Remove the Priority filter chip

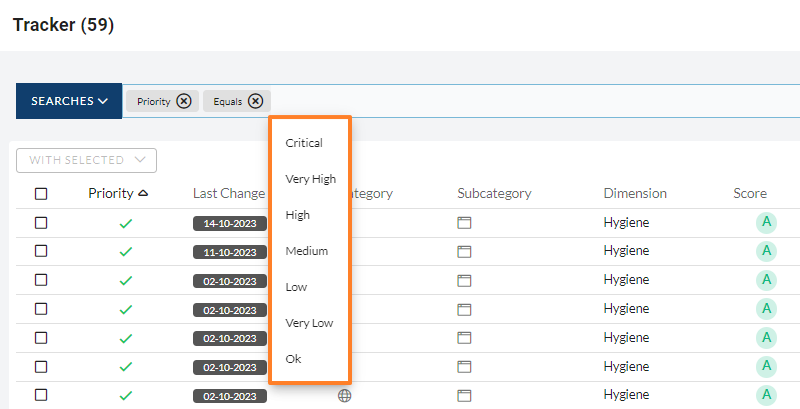(x=183, y=101)
